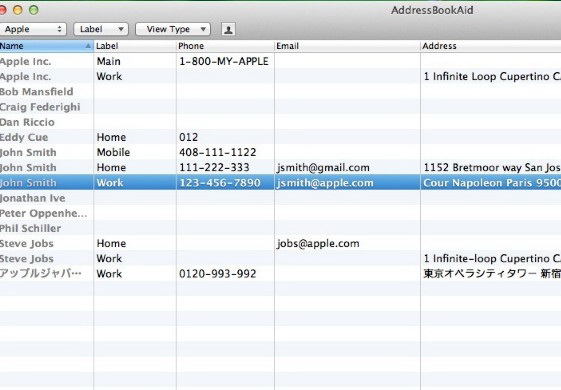Select the Eddy Cue name

coord(24,137)
